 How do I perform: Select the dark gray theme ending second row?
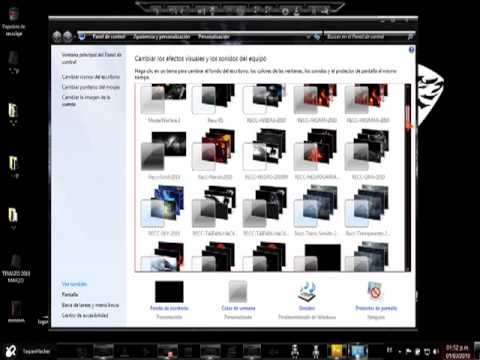[x=368, y=155]
